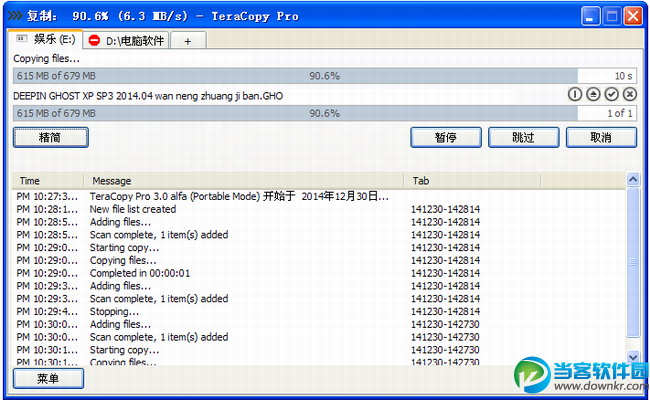Click the Time column header
This screenshot has height=400, width=650.
coord(48,181)
